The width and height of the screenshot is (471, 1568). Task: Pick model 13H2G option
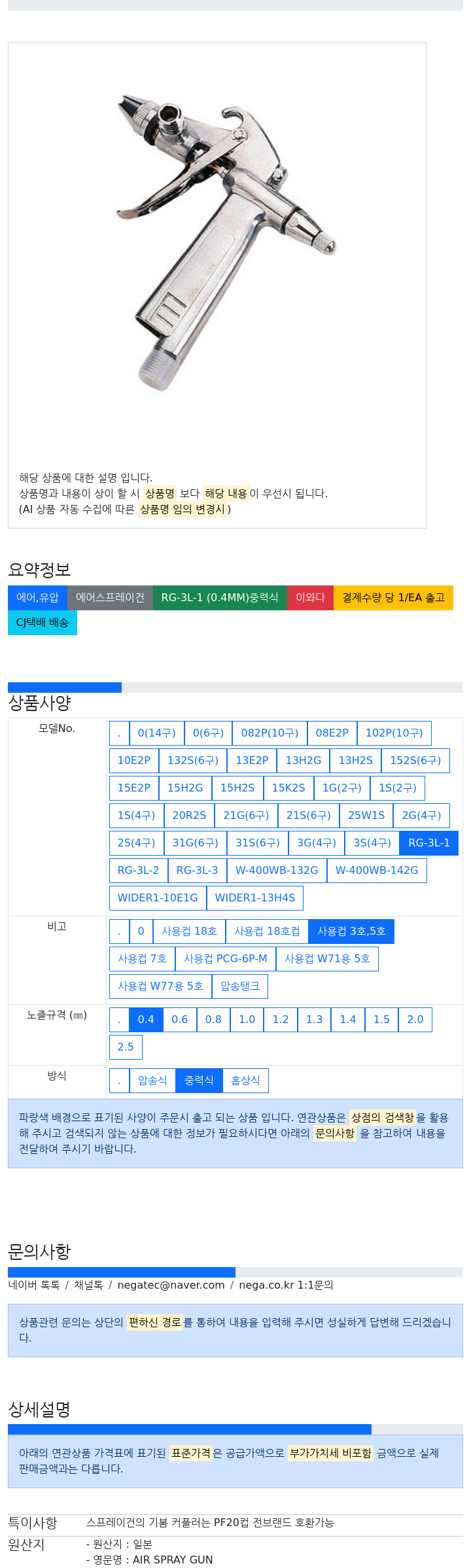point(304,761)
